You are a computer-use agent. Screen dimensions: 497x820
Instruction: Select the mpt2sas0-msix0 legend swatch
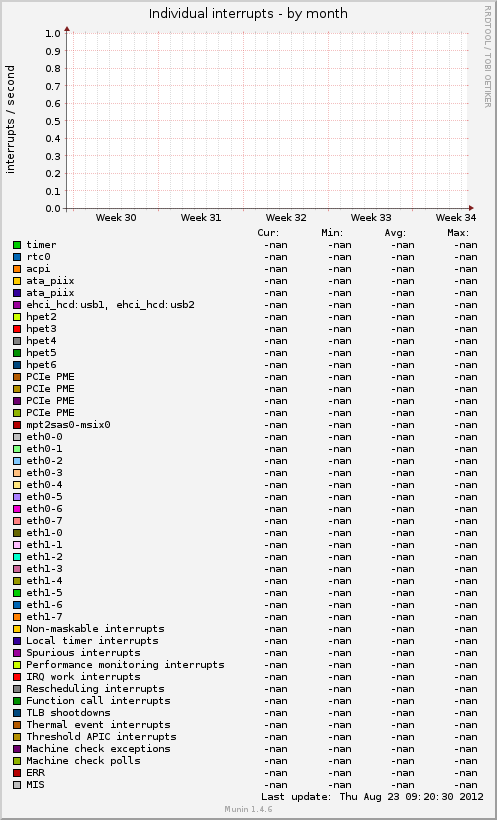click(17, 425)
